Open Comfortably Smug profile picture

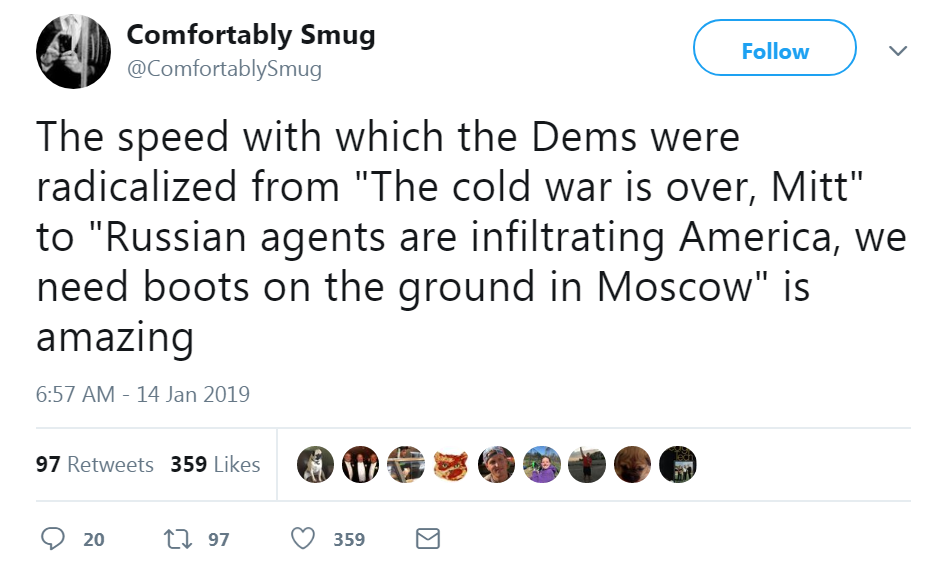[x=73, y=52]
